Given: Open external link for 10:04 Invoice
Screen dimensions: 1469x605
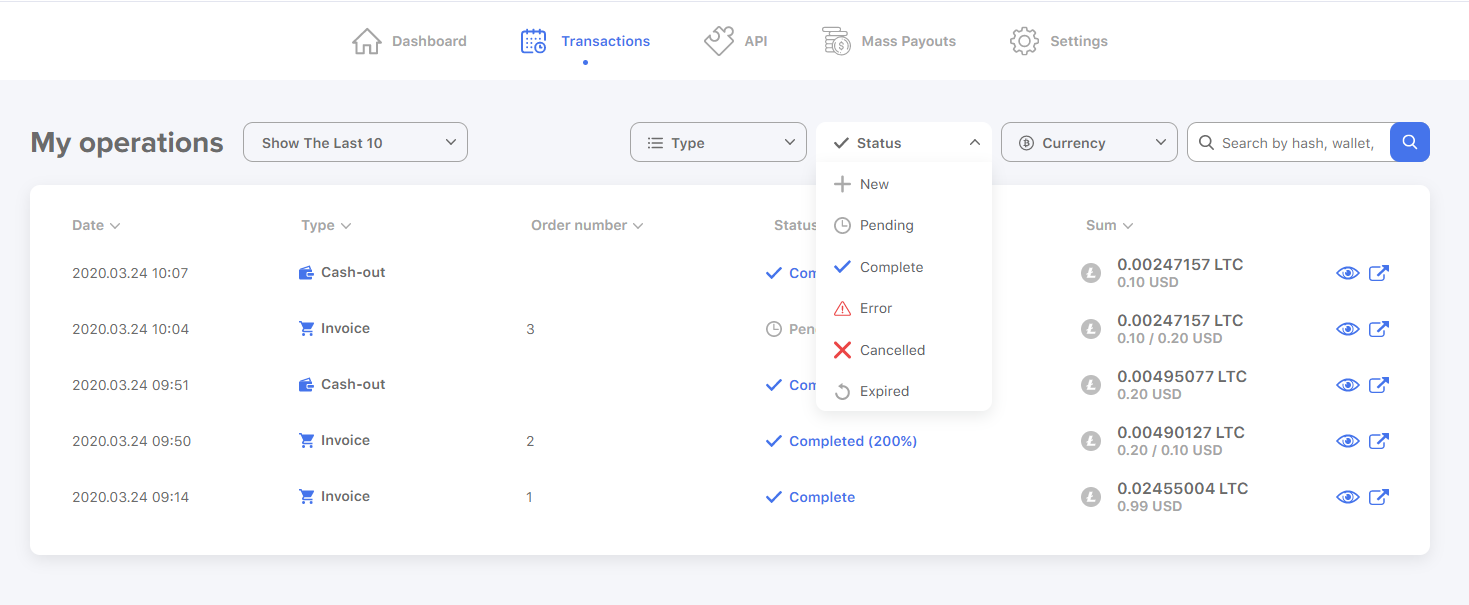Looking at the screenshot, I should coord(1379,329).
